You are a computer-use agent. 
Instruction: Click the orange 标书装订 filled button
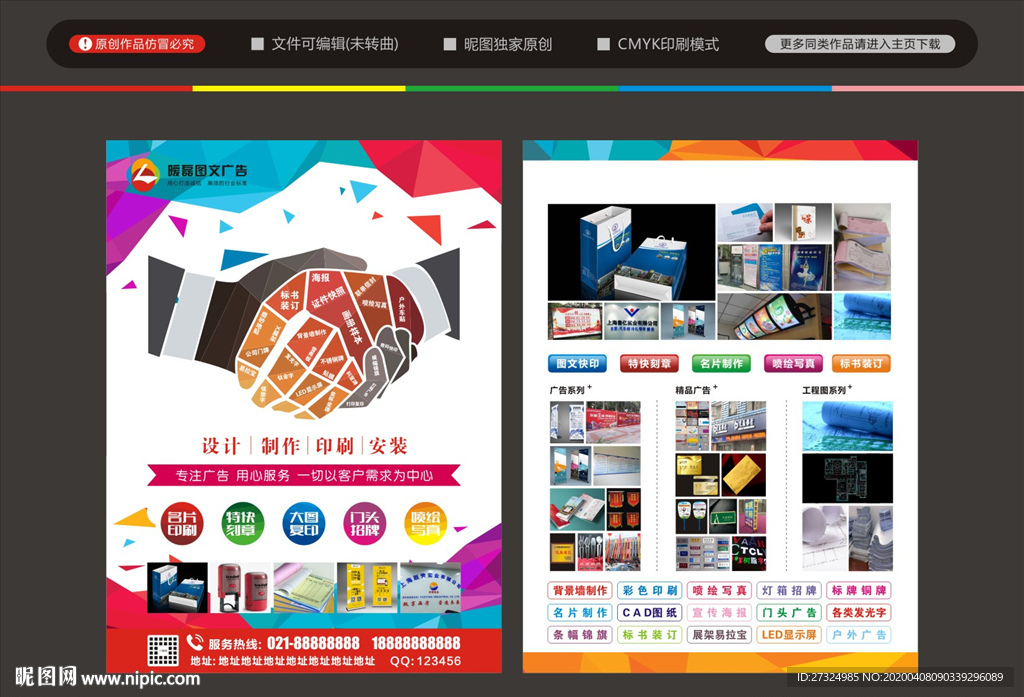point(861,363)
